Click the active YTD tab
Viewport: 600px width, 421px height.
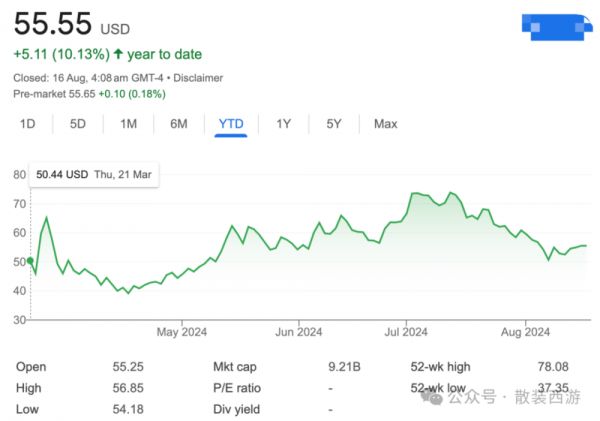(x=231, y=124)
